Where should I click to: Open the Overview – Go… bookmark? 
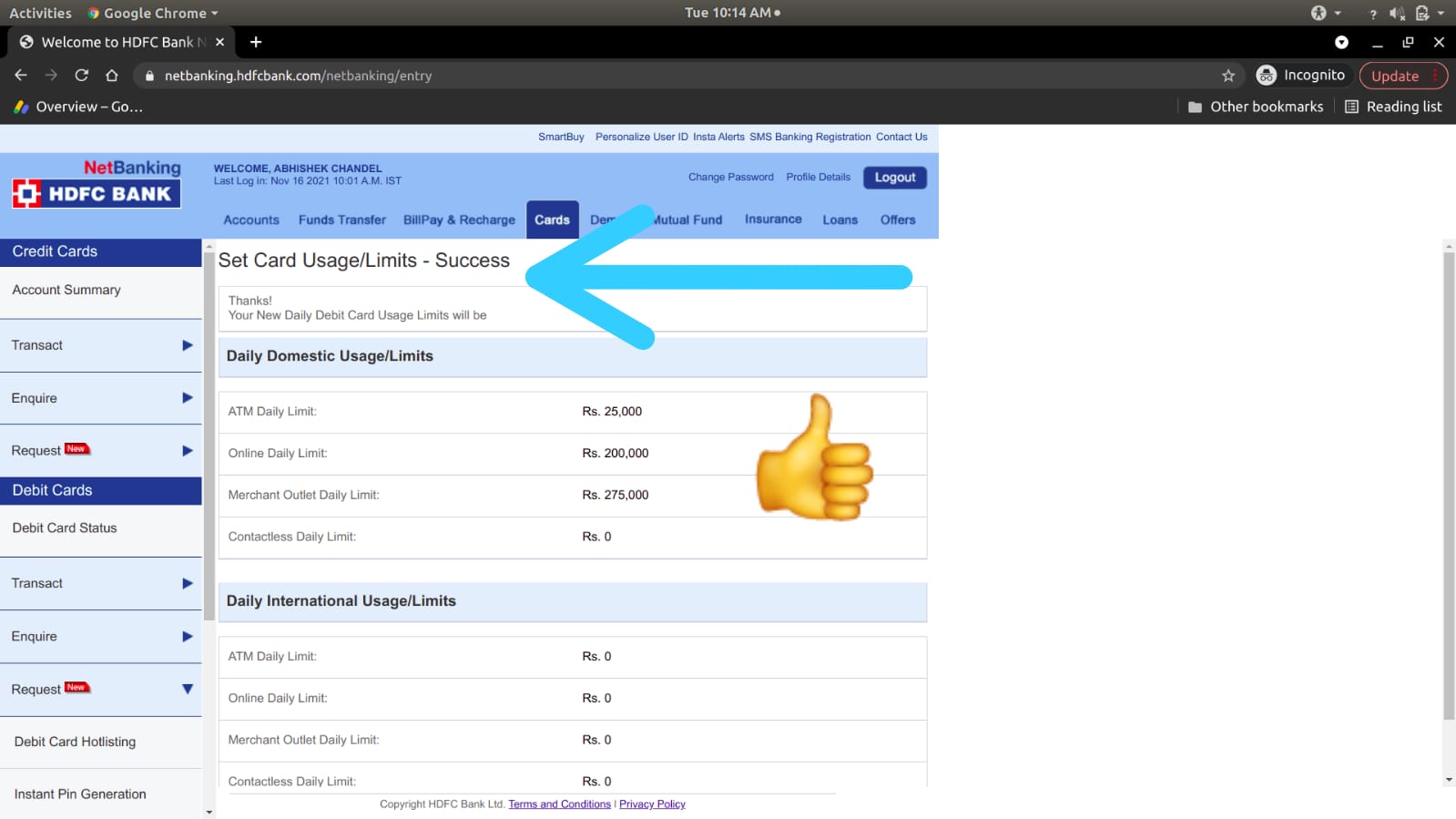[78, 107]
